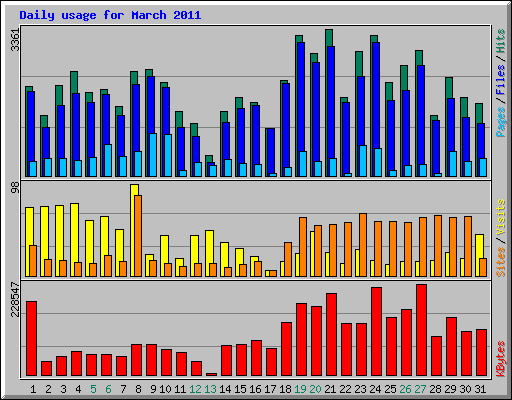The width and height of the screenshot is (512, 400).
Task: Select day label 29
Action: coord(450,389)
